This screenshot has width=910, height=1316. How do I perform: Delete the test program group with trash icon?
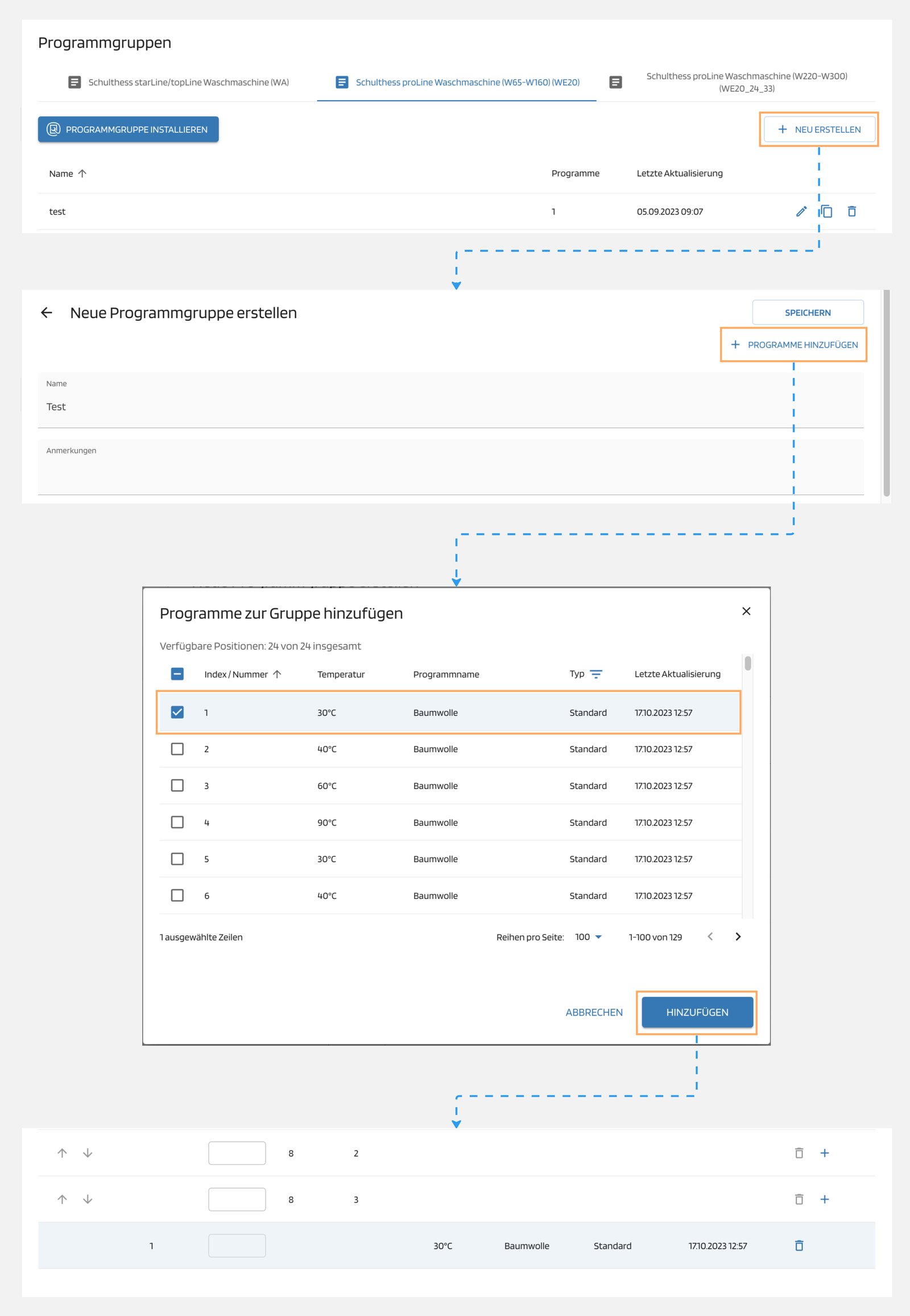click(851, 212)
